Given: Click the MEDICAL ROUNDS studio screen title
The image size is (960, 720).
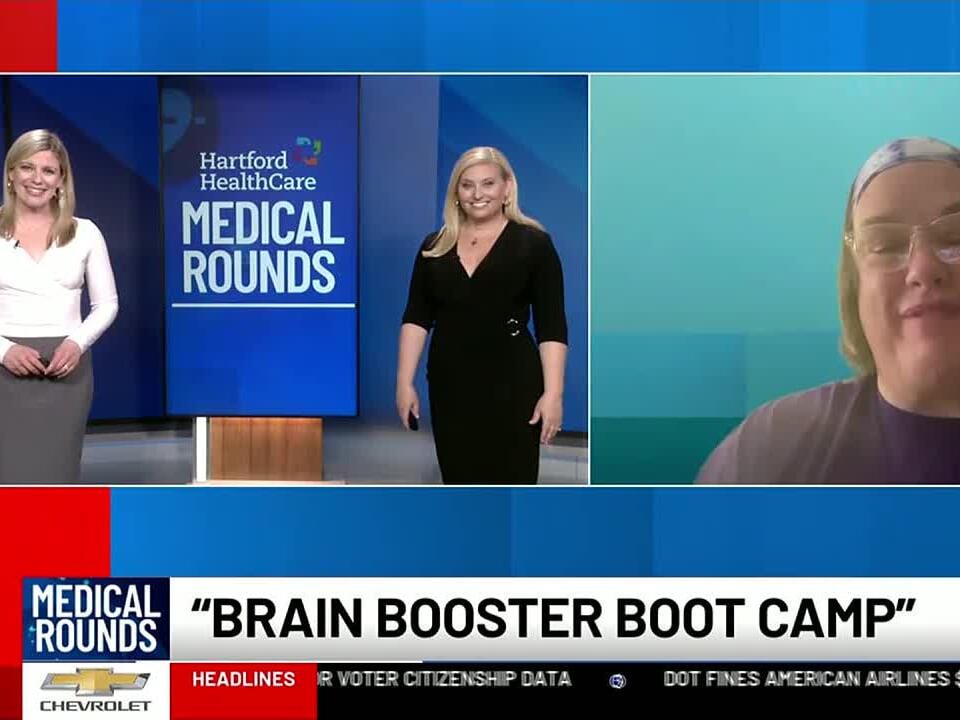Looking at the screenshot, I should click(263, 247).
